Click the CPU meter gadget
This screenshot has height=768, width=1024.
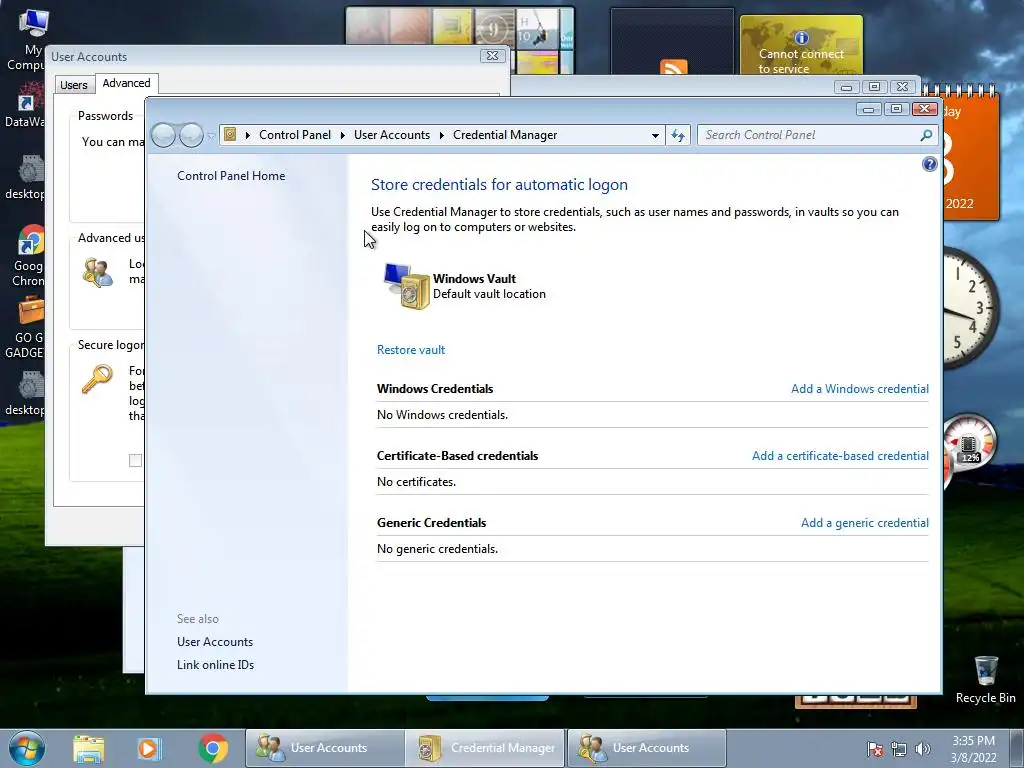[970, 444]
